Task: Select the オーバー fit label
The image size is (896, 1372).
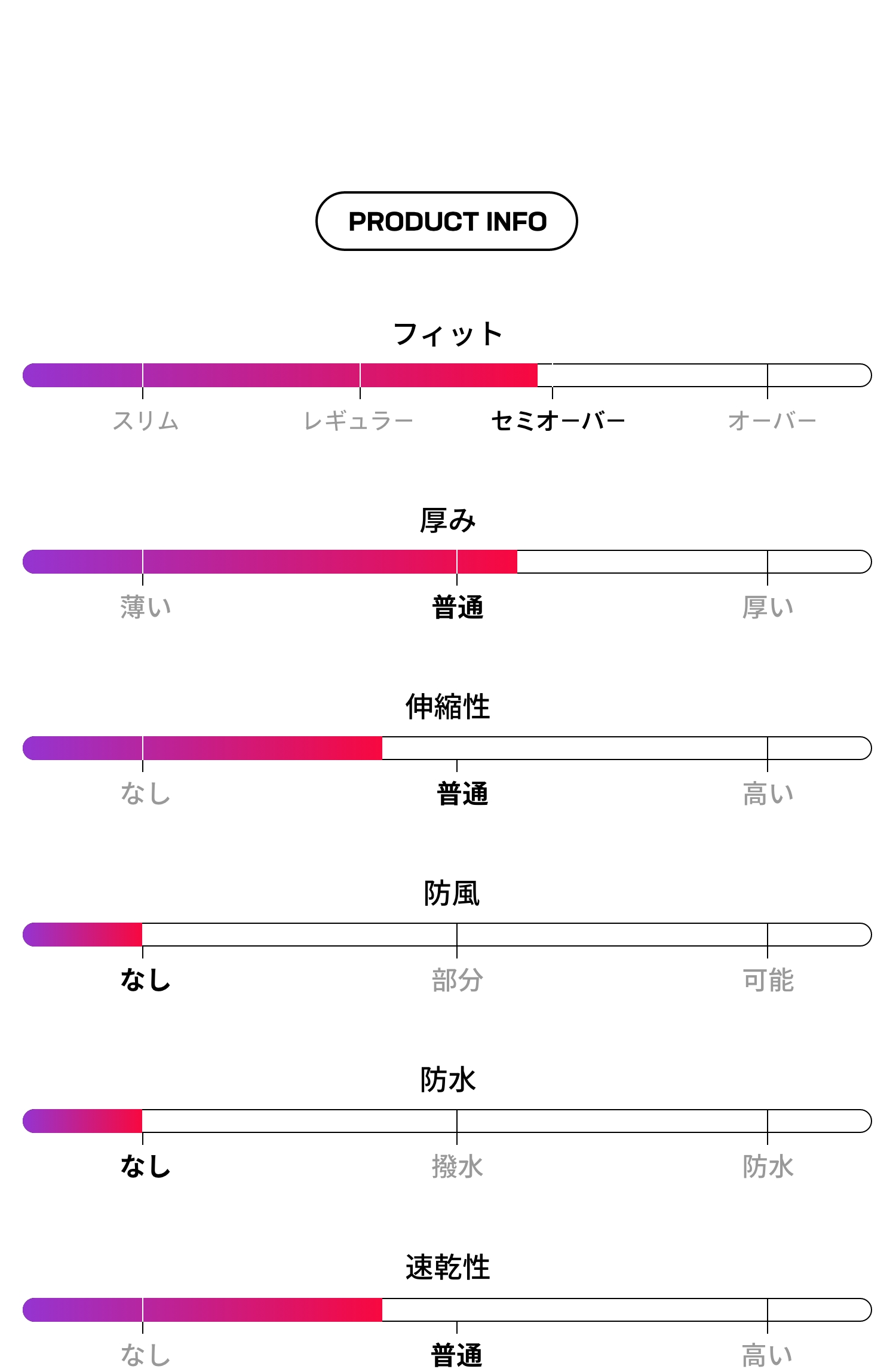Action: pos(772,421)
